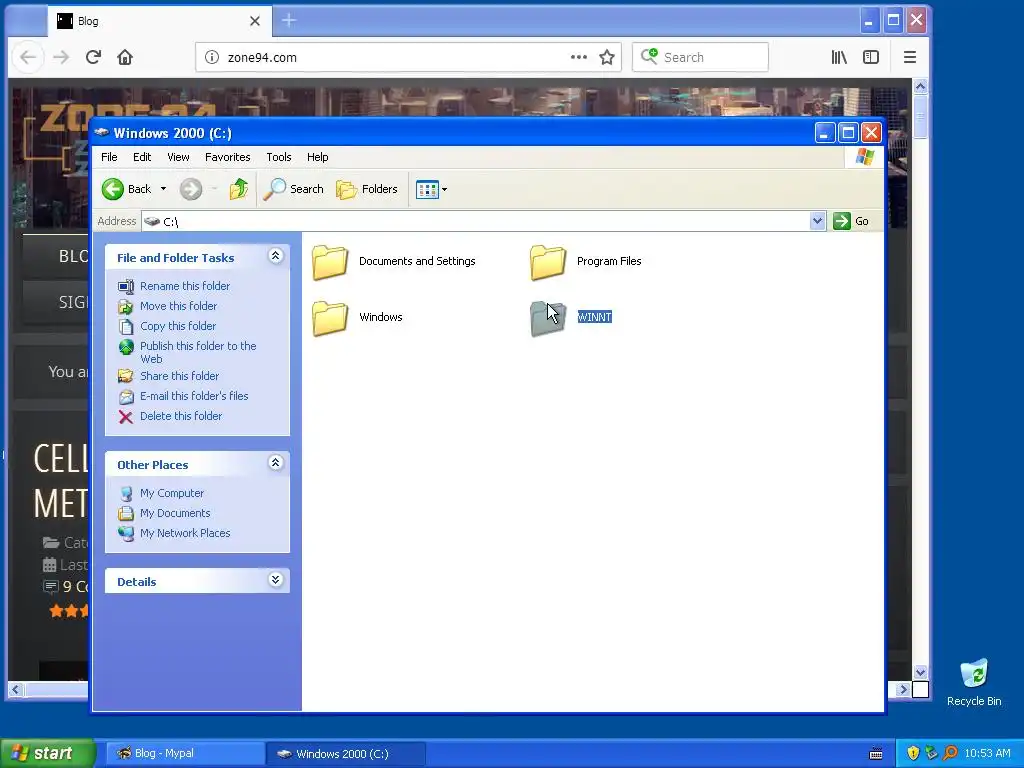The image size is (1024, 768).
Task: Click the keyboard icon on the taskbar
Action: click(876, 754)
